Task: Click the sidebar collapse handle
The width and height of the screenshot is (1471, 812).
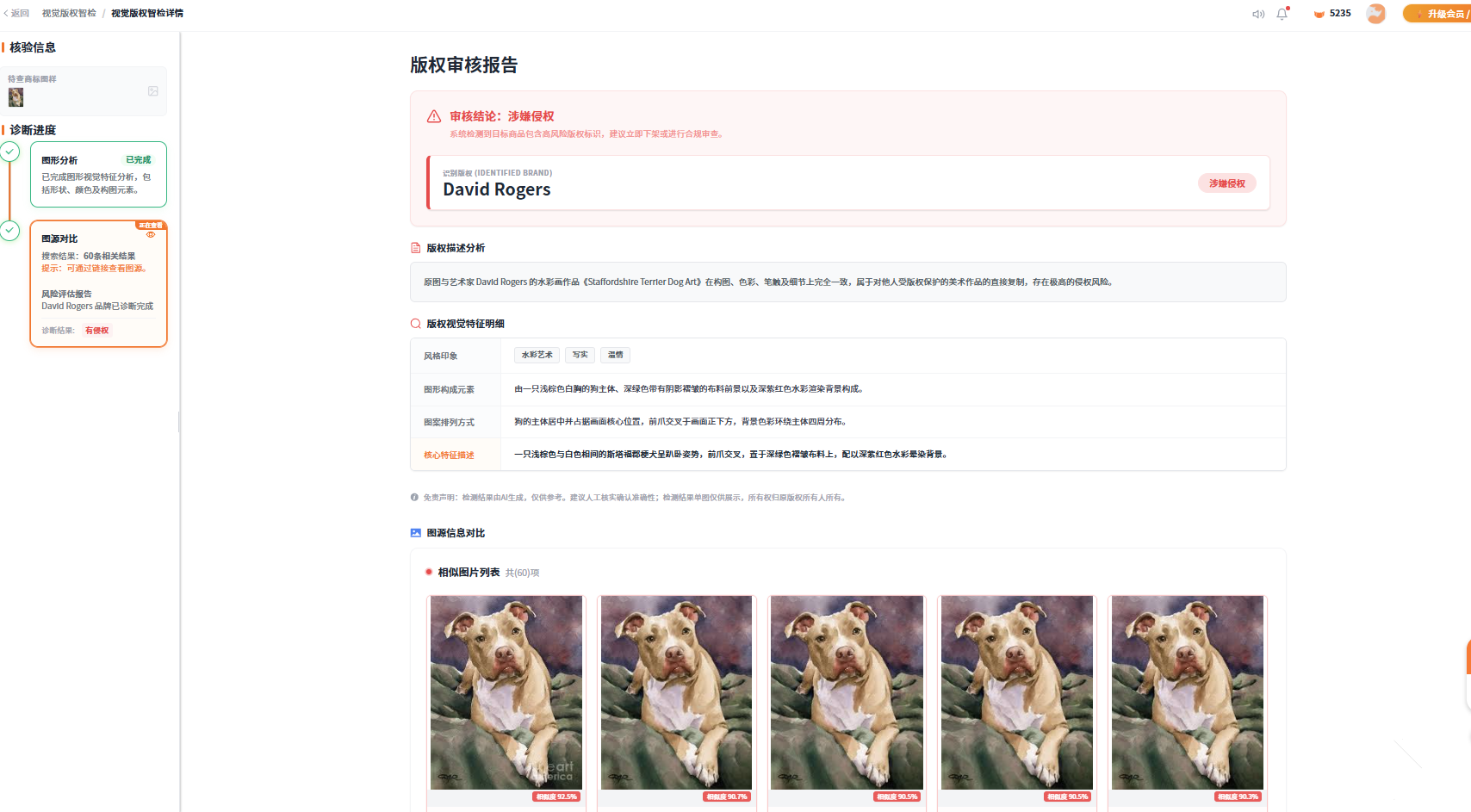Action: (x=179, y=422)
